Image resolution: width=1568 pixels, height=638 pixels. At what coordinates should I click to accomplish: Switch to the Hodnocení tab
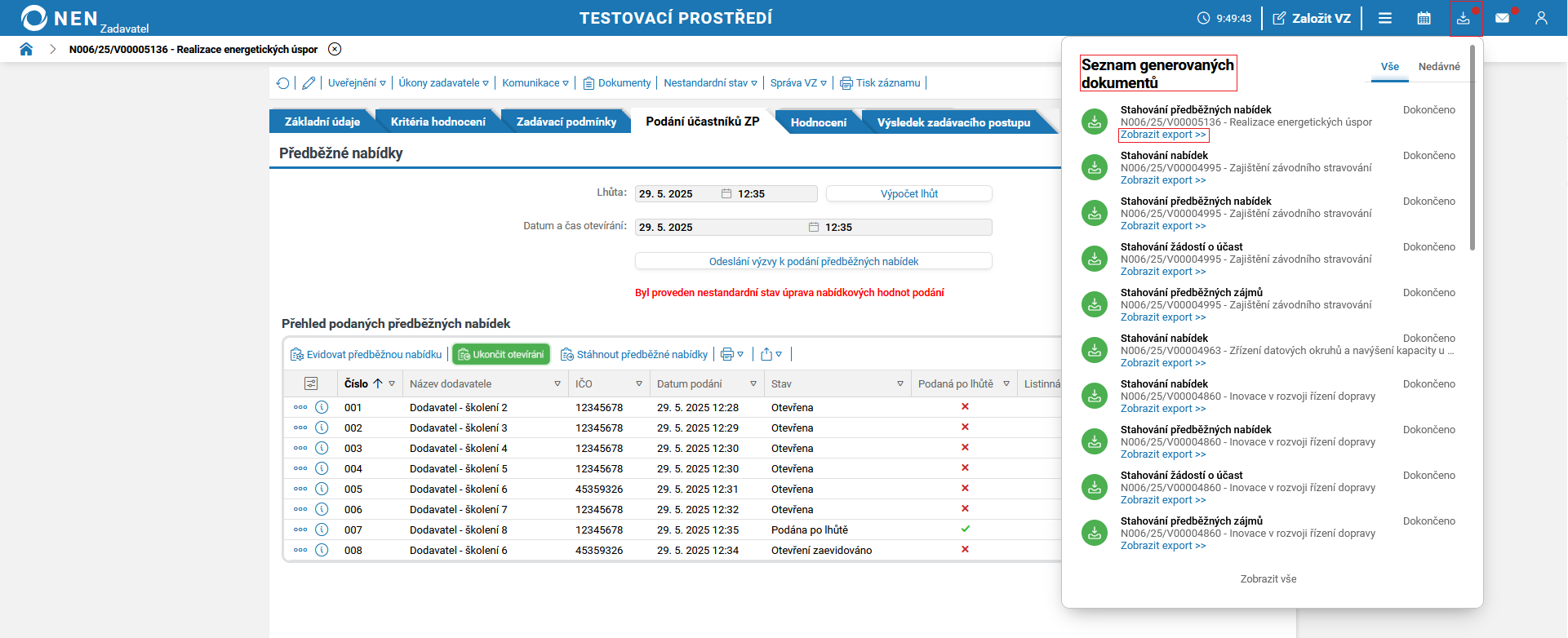point(818,122)
